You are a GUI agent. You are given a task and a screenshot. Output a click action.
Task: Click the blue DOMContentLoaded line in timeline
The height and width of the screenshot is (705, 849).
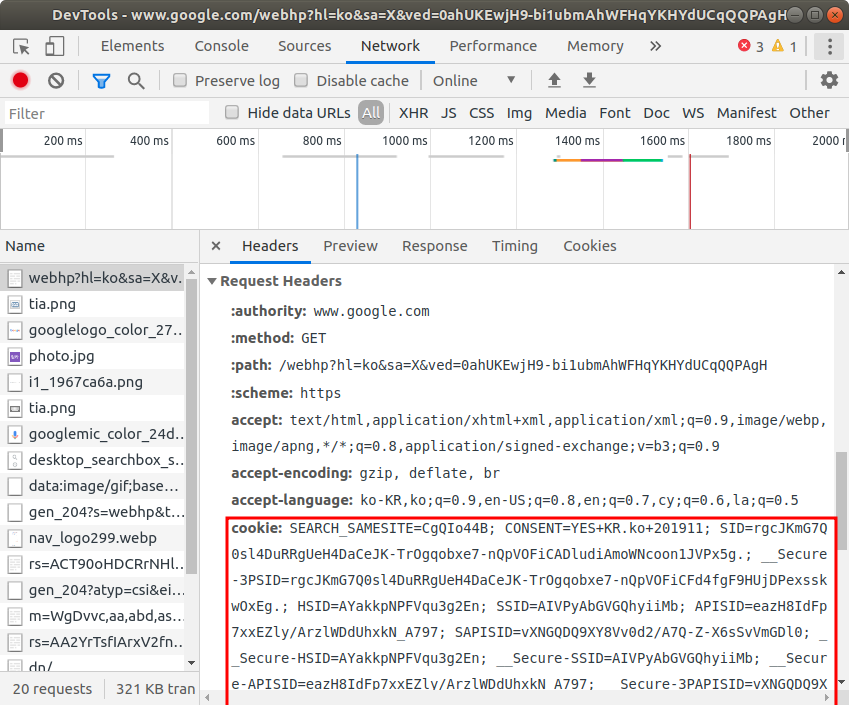pos(357,192)
